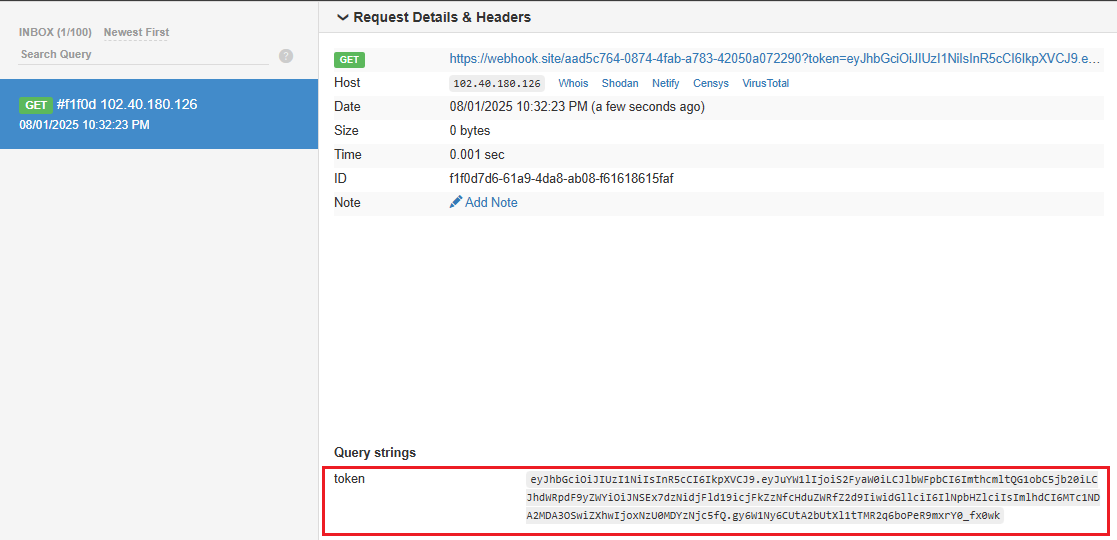Toggle the Newest First sort order

click(136, 32)
